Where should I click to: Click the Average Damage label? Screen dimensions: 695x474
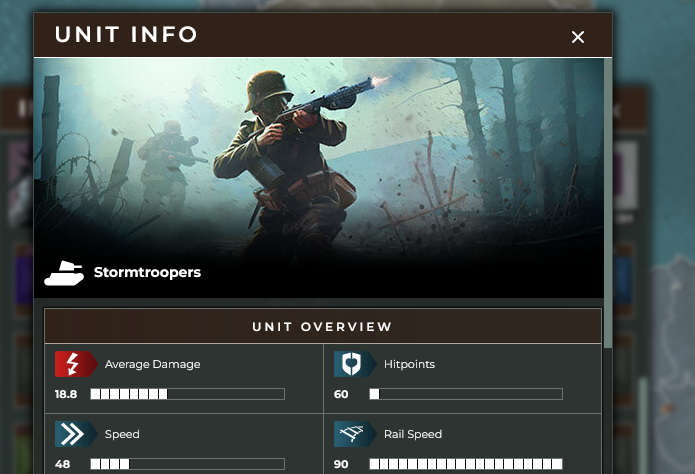coord(152,364)
